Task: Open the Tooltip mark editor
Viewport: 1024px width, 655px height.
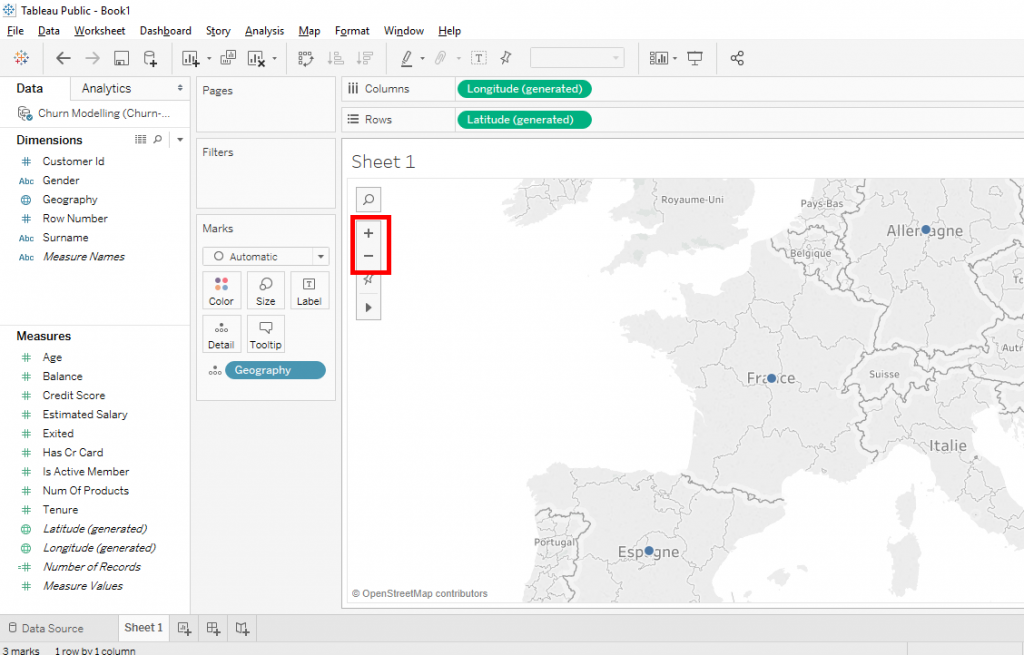Action: (x=265, y=333)
